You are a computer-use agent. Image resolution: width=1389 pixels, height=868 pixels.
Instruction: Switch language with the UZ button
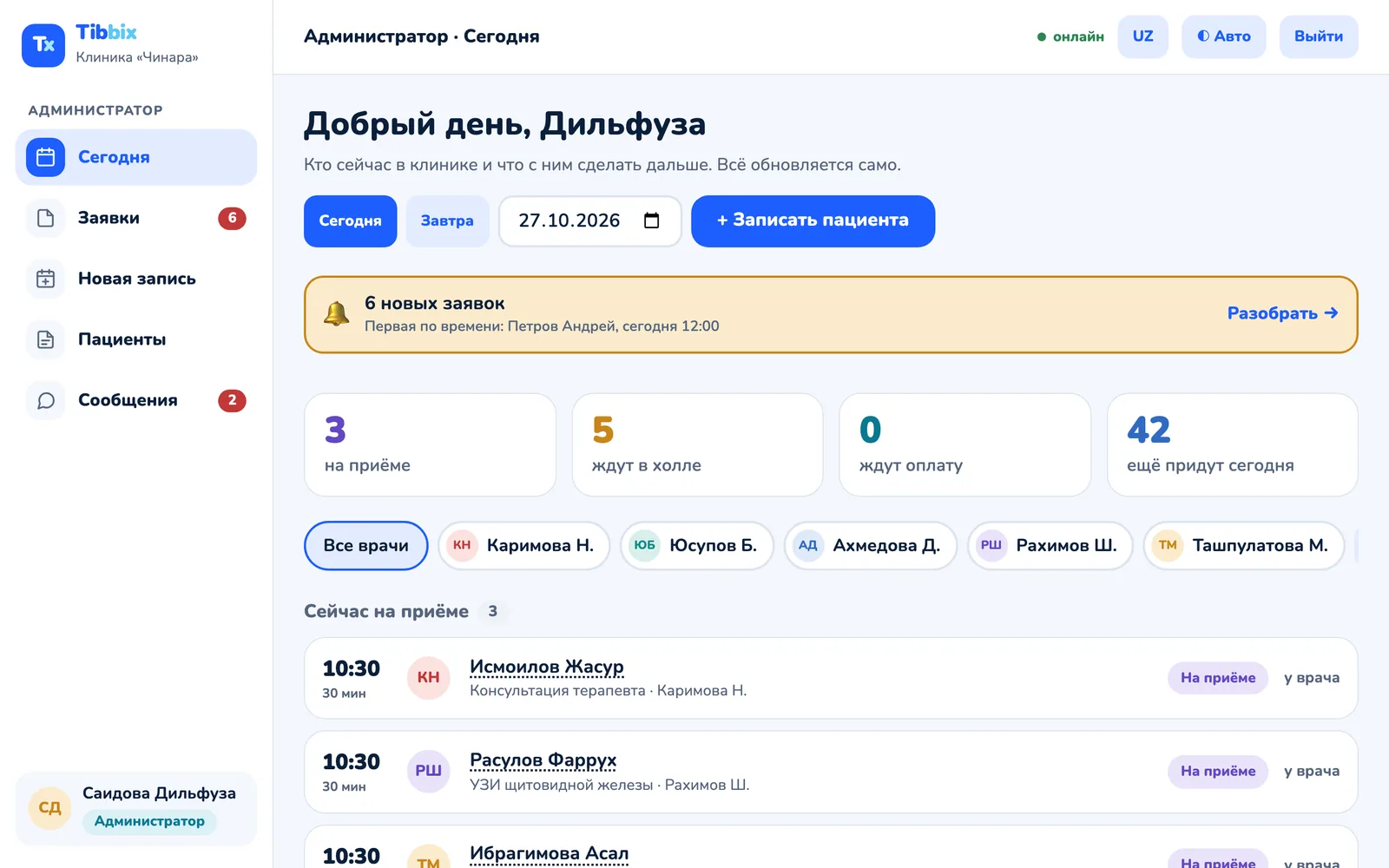pos(1142,36)
